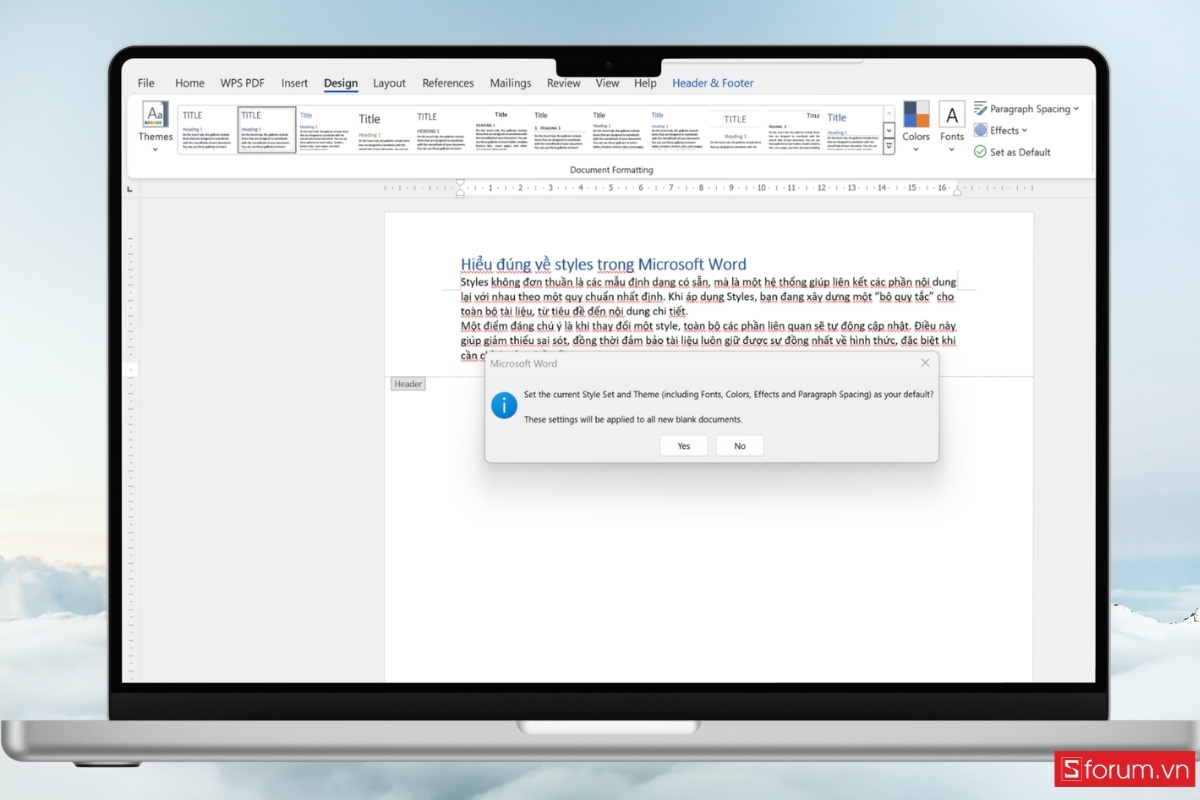The width and height of the screenshot is (1200, 800).
Task: Switch to the Home tab
Action: (190, 83)
